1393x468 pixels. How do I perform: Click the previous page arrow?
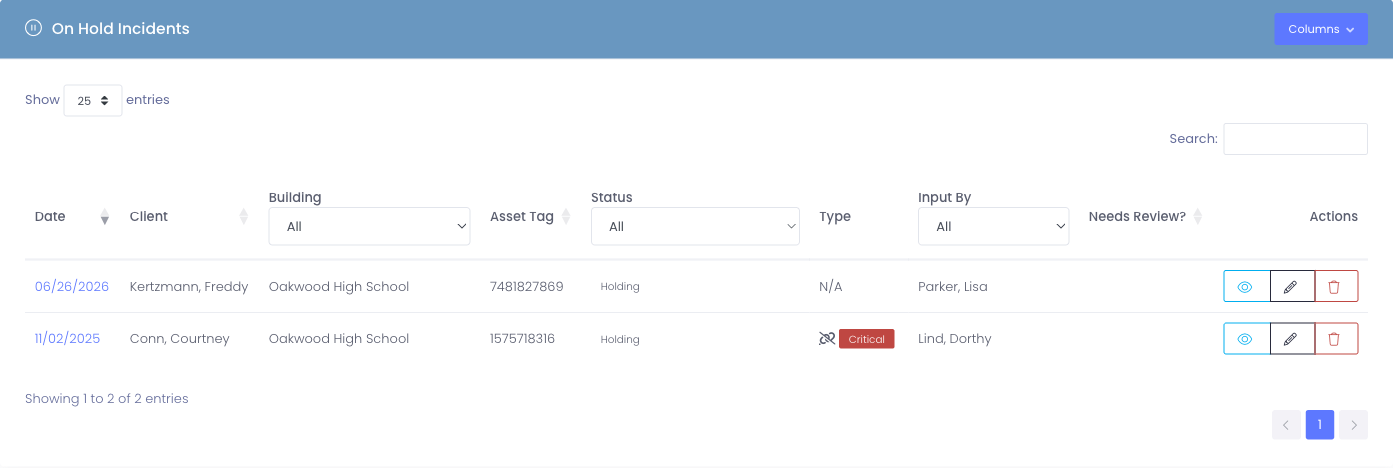1286,425
